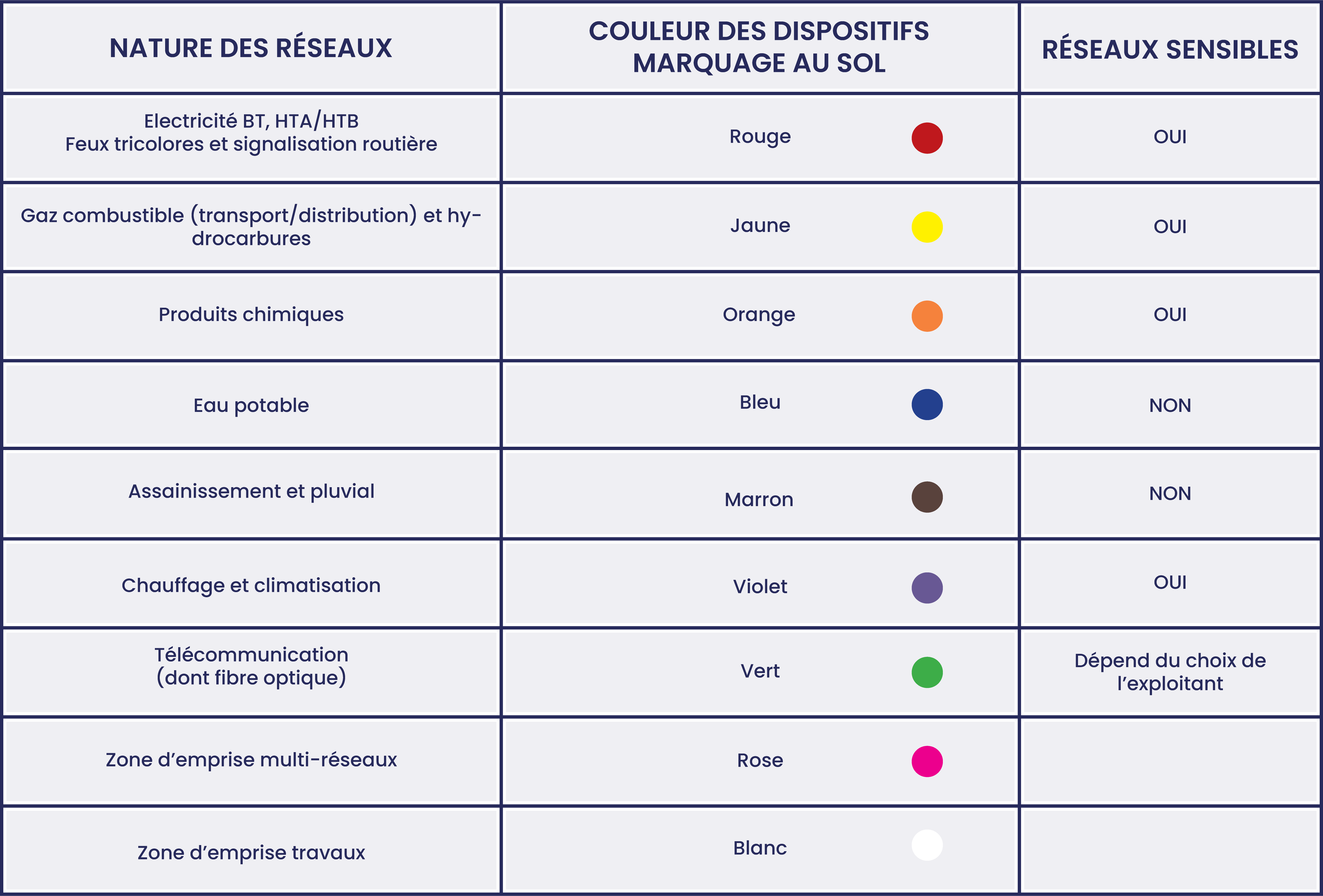Click the left cell in the orange dot row
The image size is (1323, 896).
pyautogui.click(x=251, y=316)
